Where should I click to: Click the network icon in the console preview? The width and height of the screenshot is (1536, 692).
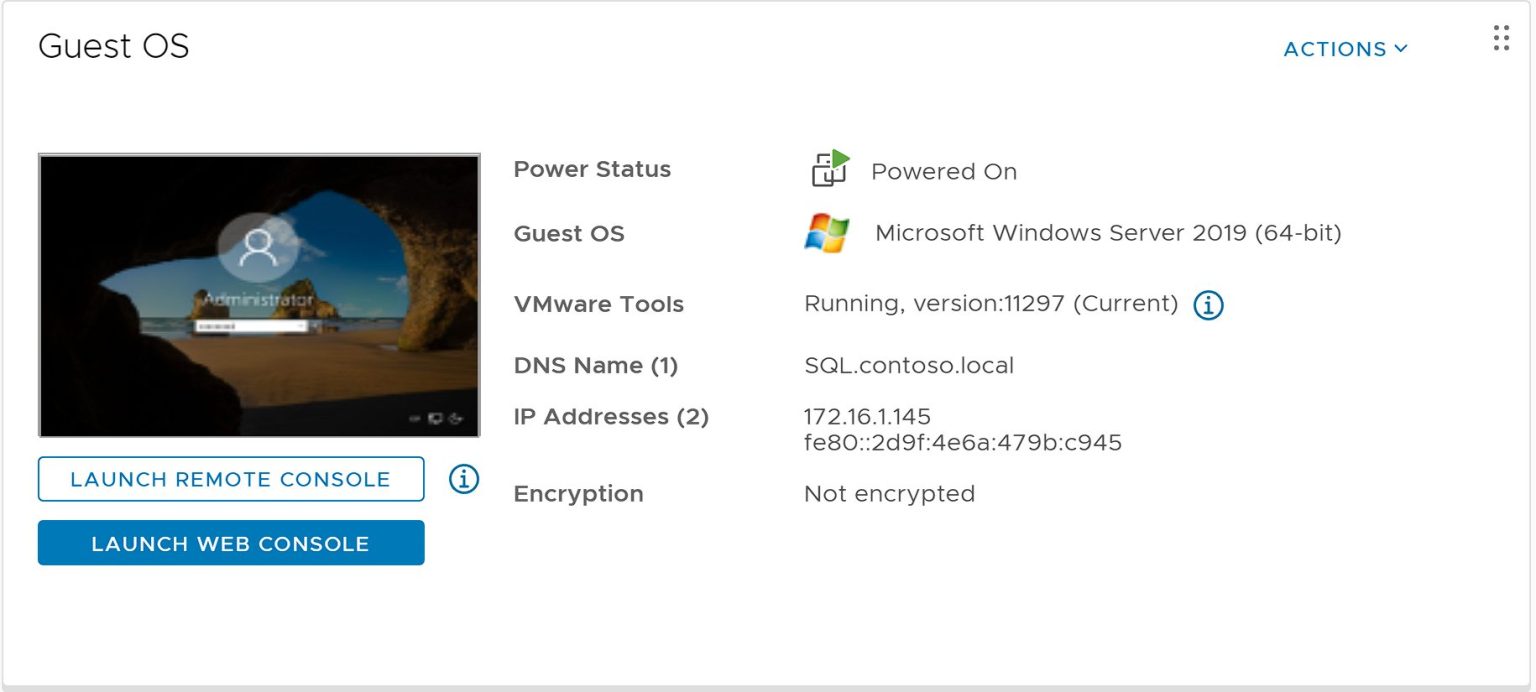416,418
